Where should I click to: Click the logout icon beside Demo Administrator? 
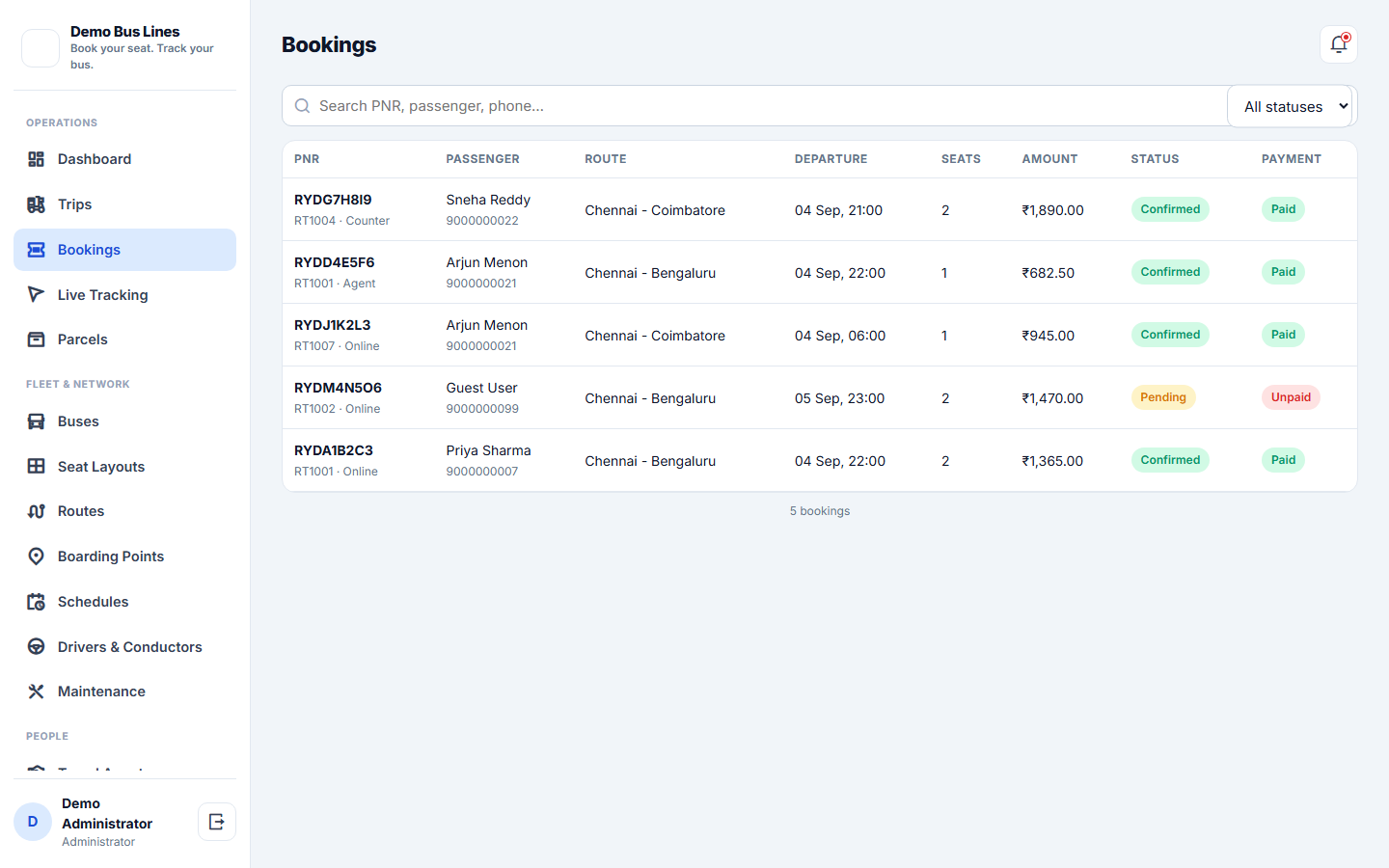coord(217,822)
